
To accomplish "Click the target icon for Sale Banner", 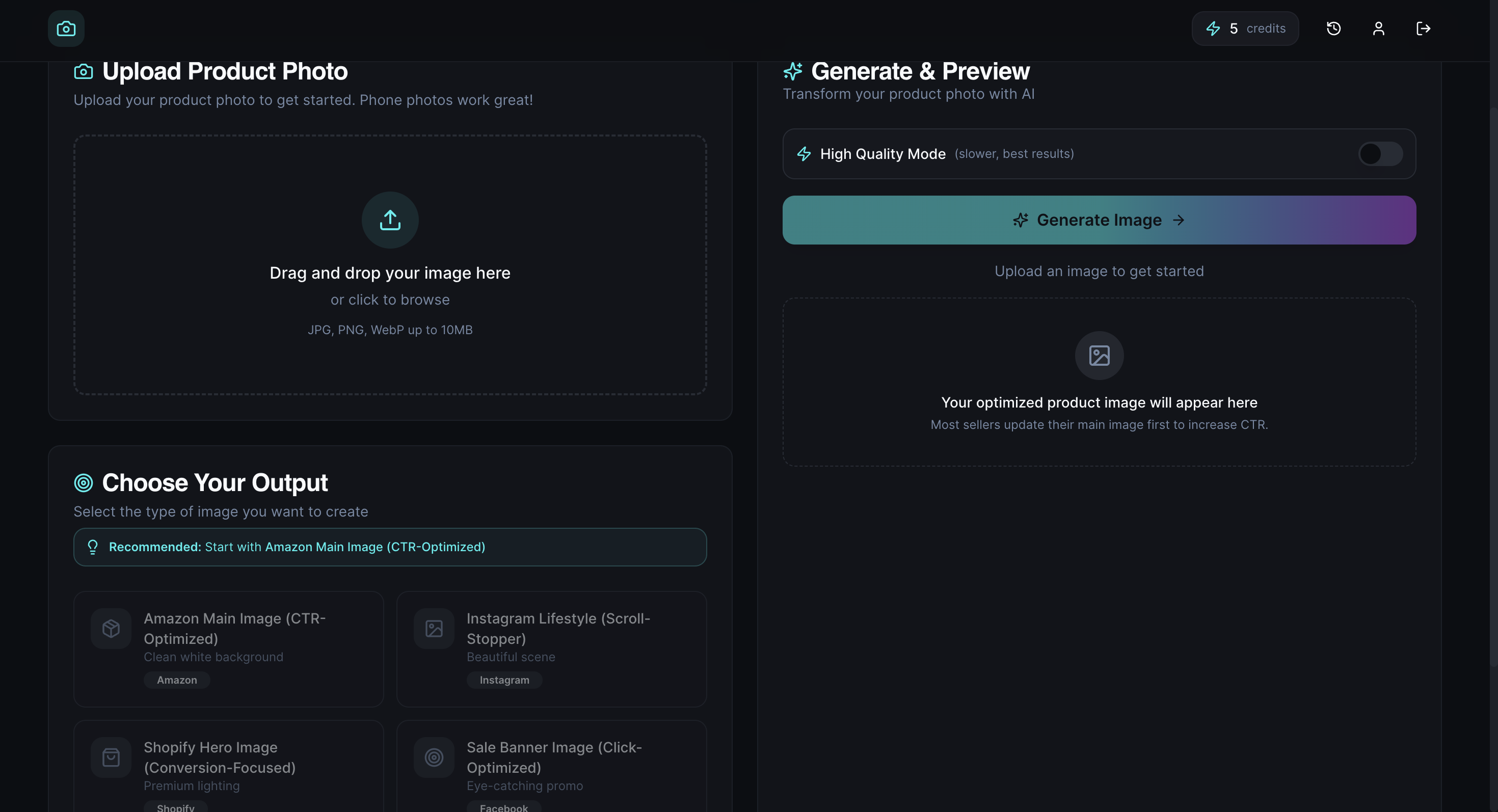I will coord(434,757).
